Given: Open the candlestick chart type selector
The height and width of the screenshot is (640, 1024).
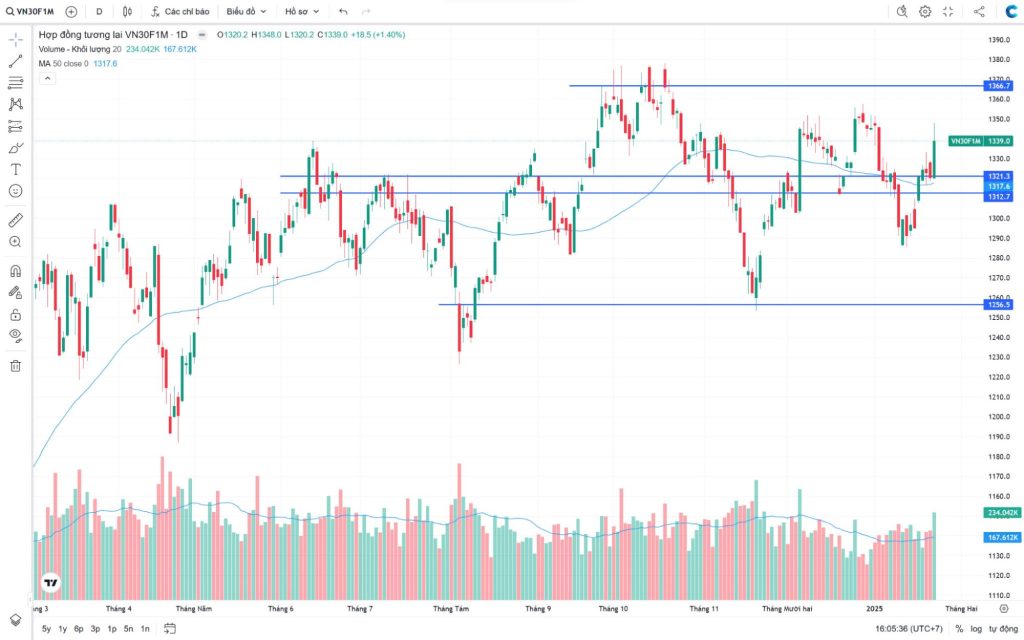Looking at the screenshot, I should (x=127, y=12).
